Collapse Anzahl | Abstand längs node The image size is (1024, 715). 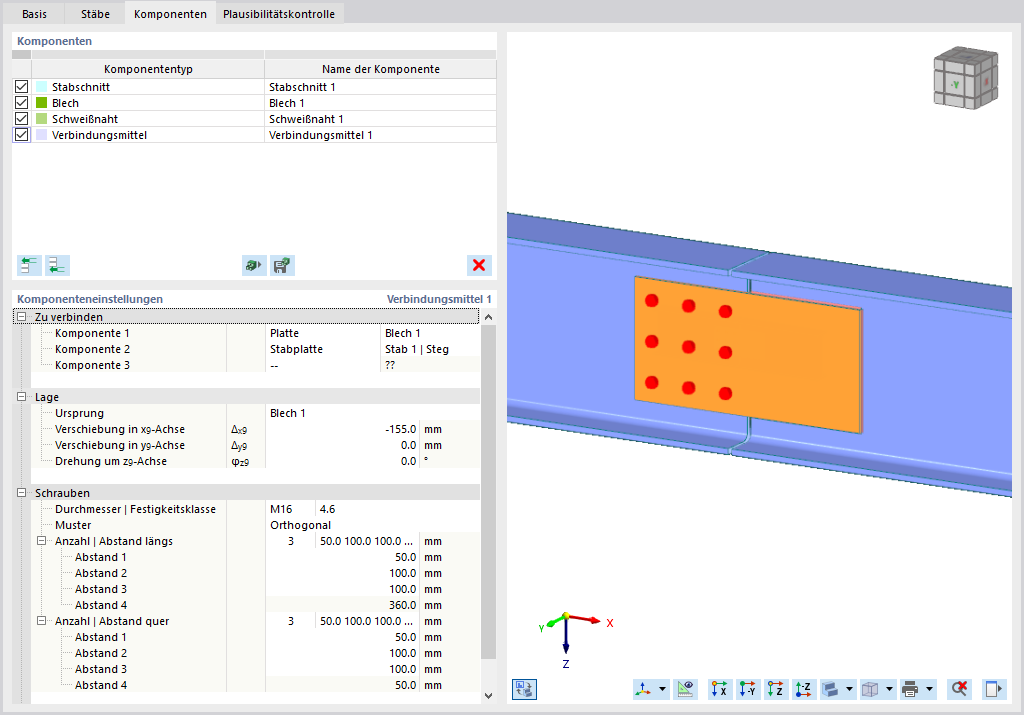coord(42,541)
